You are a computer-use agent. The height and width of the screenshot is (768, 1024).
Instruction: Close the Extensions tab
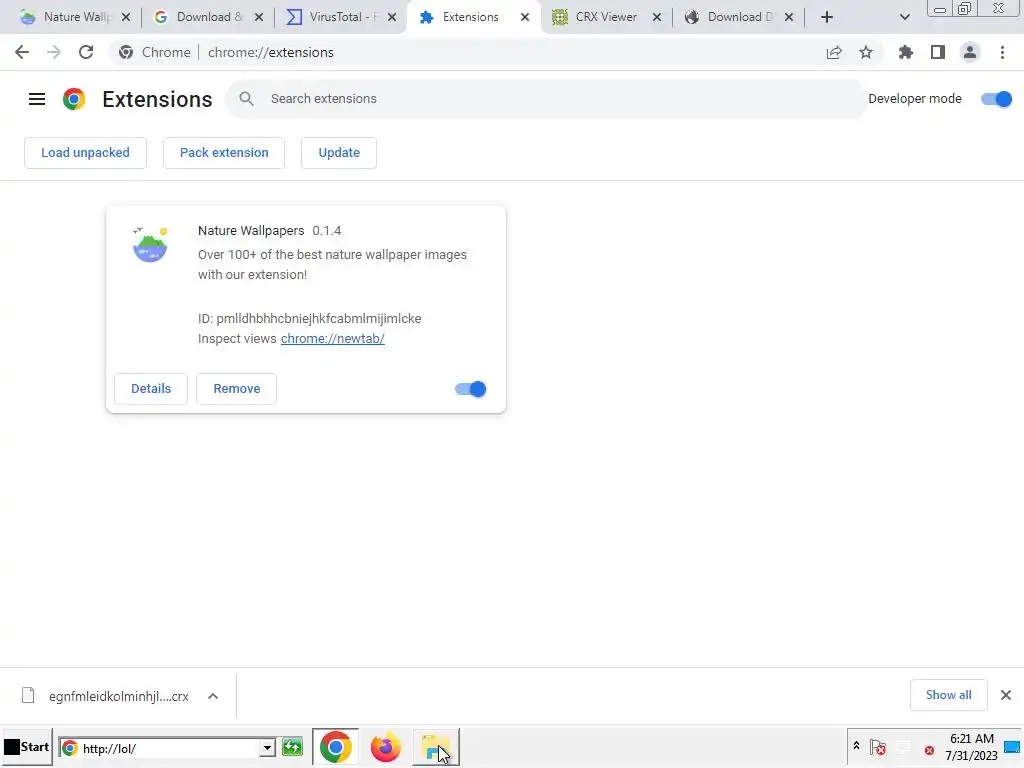point(525,17)
